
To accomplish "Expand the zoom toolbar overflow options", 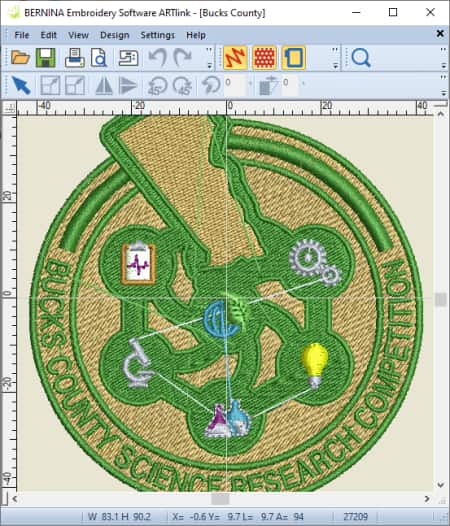I will pyautogui.click(x=443, y=58).
